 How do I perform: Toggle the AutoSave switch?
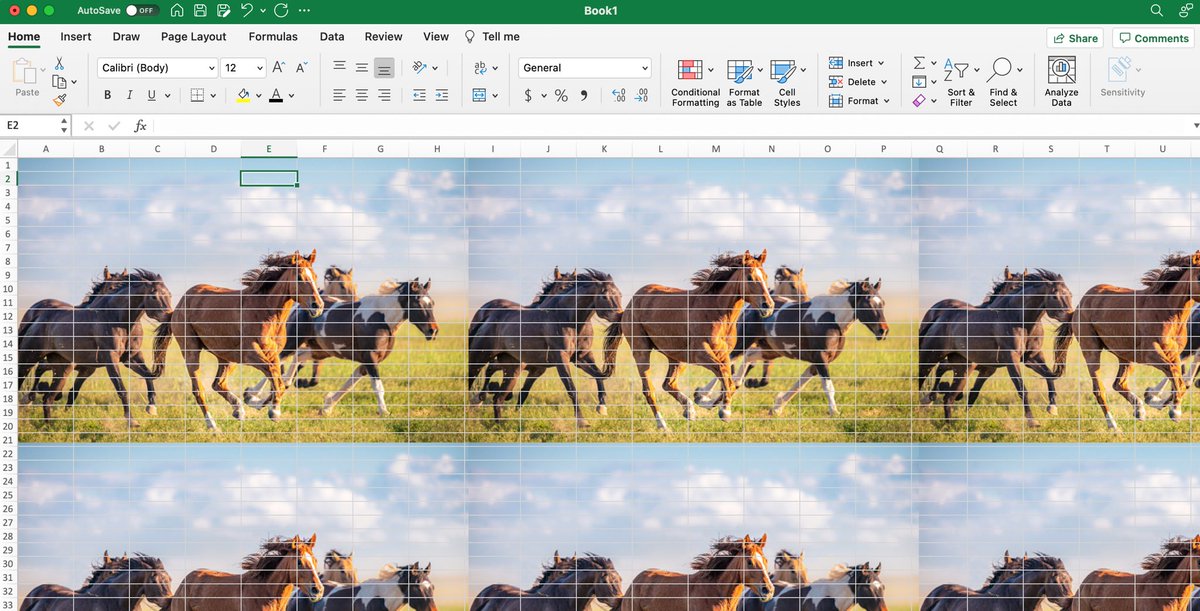tap(141, 10)
